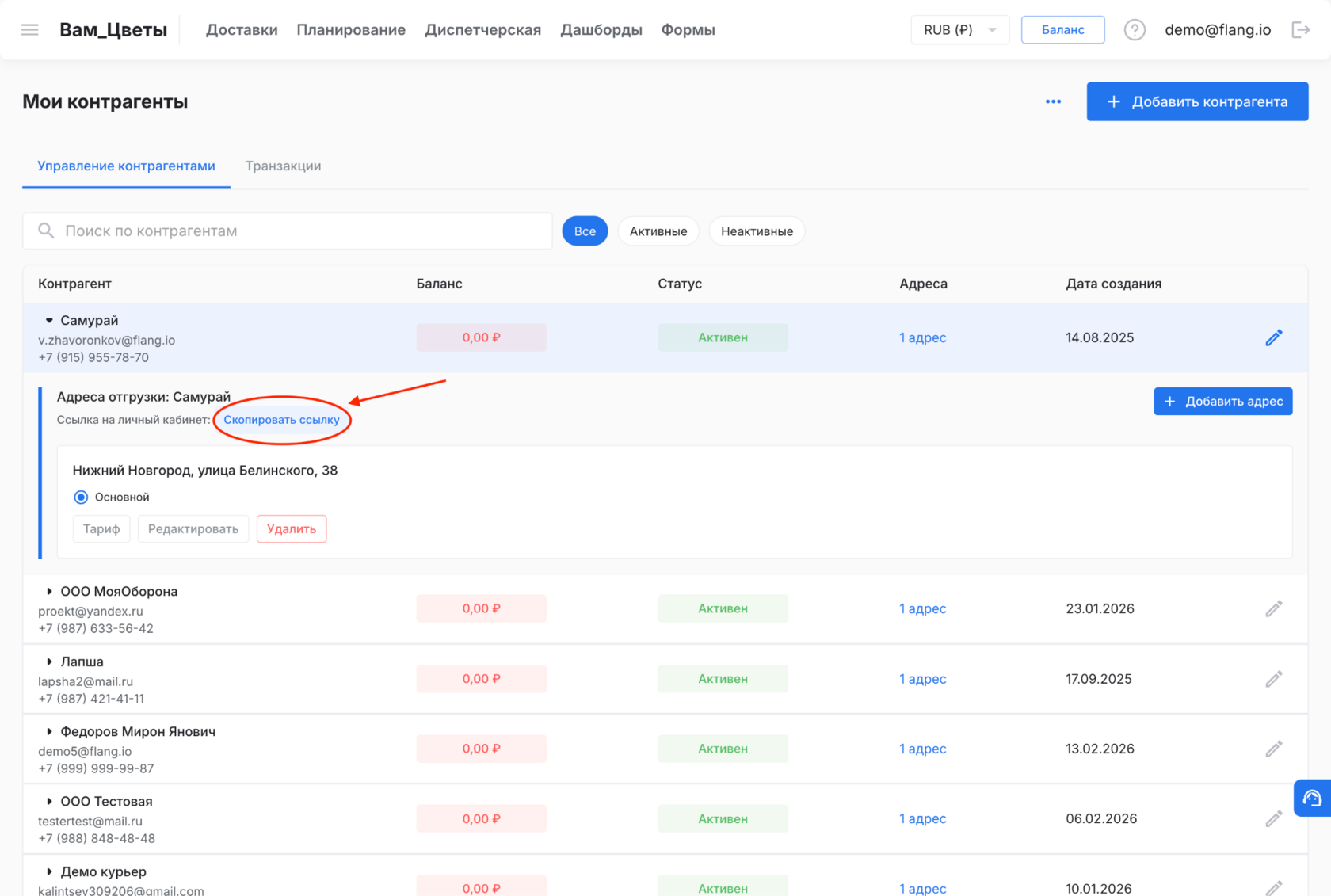The height and width of the screenshot is (896, 1331).
Task: Open the Диспетчерская menu
Action: 482,30
